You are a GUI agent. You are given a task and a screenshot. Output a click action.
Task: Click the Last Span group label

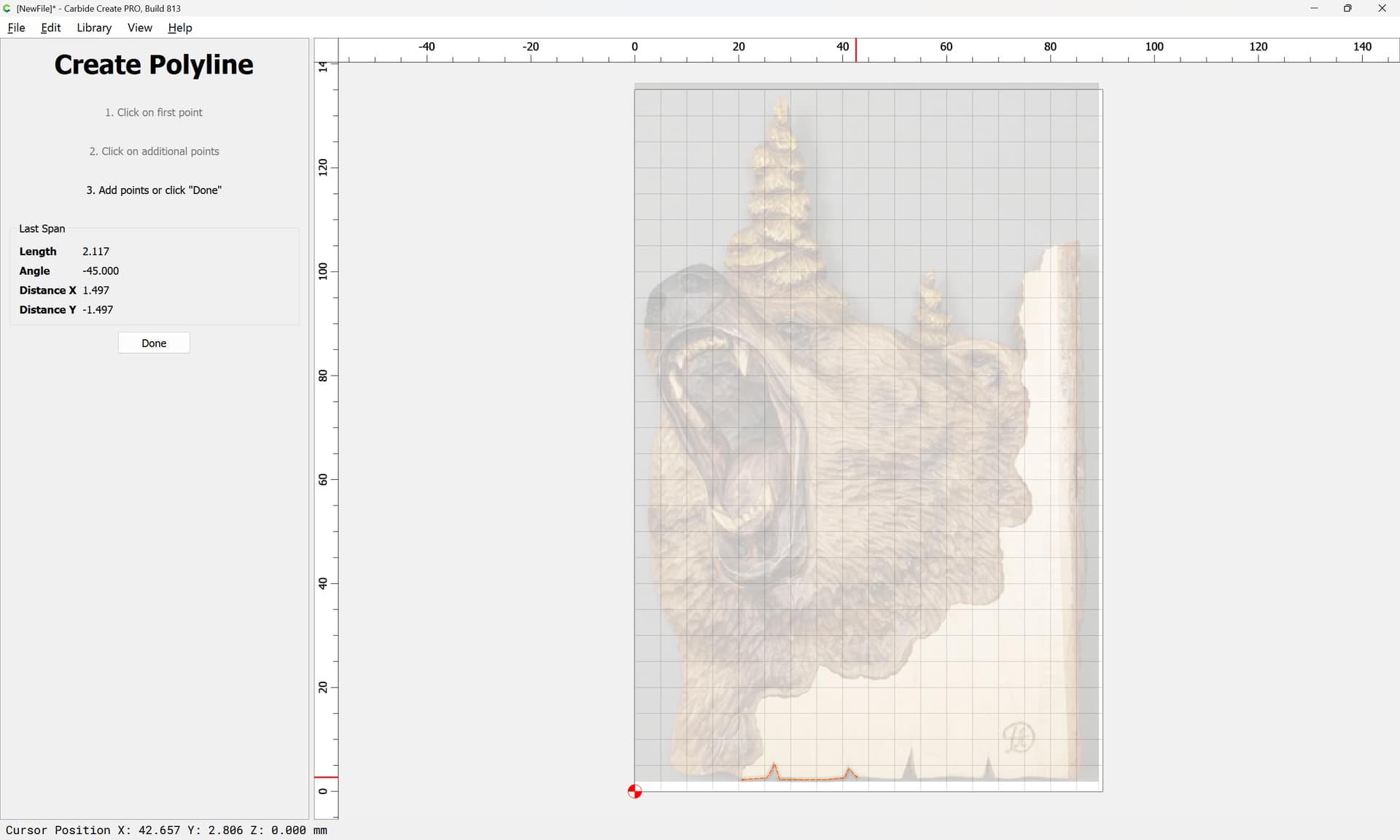click(x=42, y=228)
